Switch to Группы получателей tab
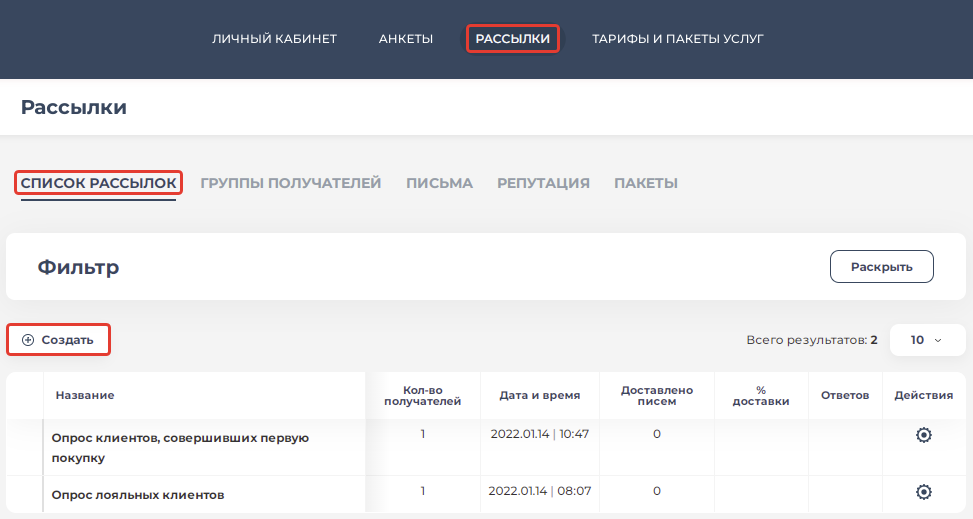973x519 pixels. click(290, 183)
